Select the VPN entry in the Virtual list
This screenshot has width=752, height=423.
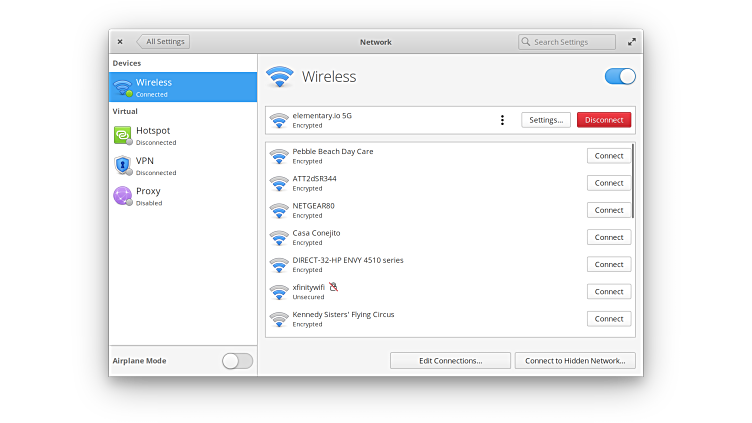183,165
